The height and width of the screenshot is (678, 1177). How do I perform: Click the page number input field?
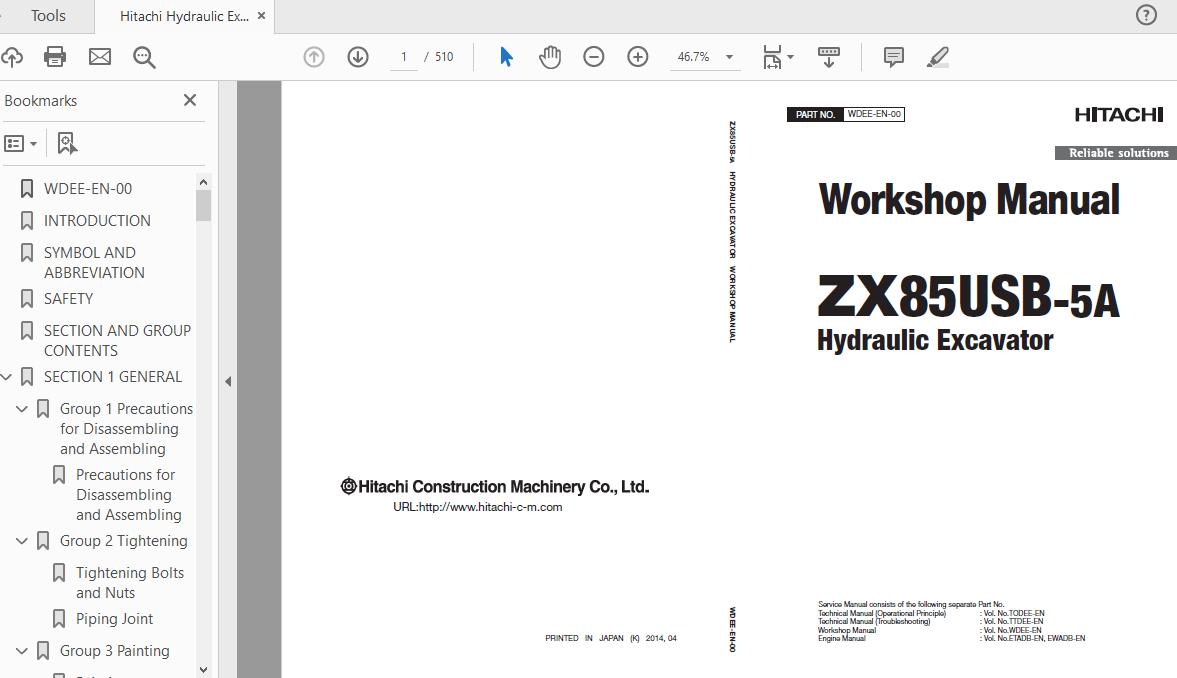404,57
